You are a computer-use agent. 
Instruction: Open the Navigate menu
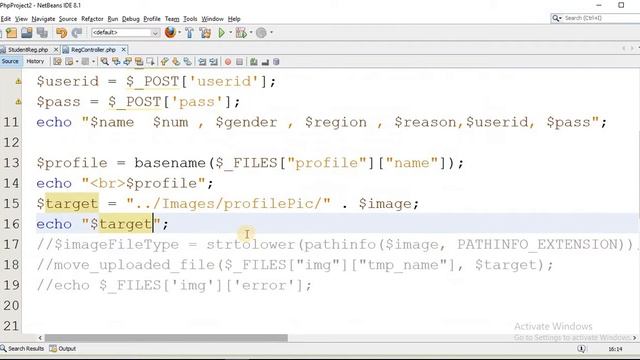tap(43, 19)
